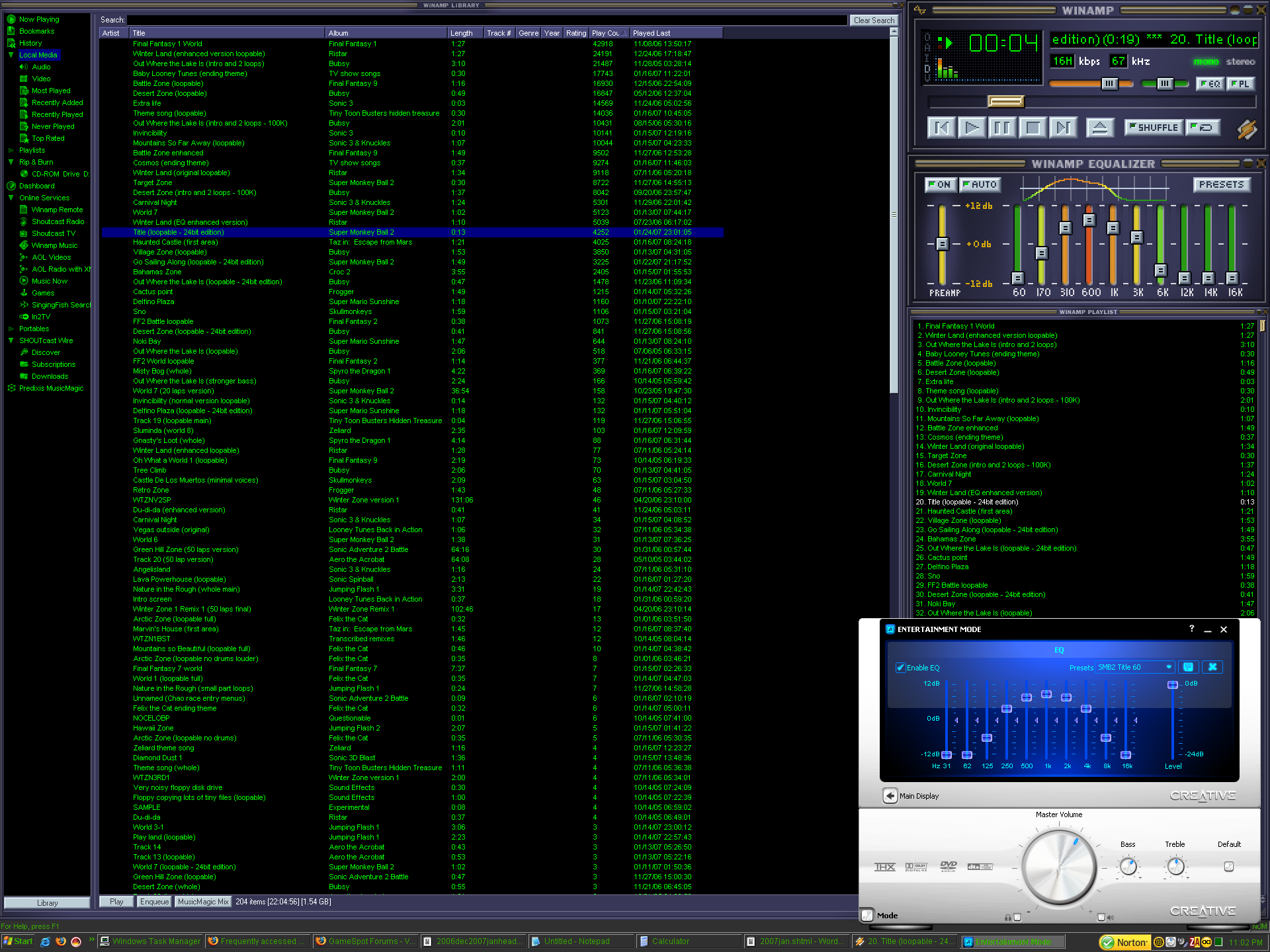The image size is (1270, 952).
Task: Launch Firefox from quick launch bar
Action: tap(61, 941)
